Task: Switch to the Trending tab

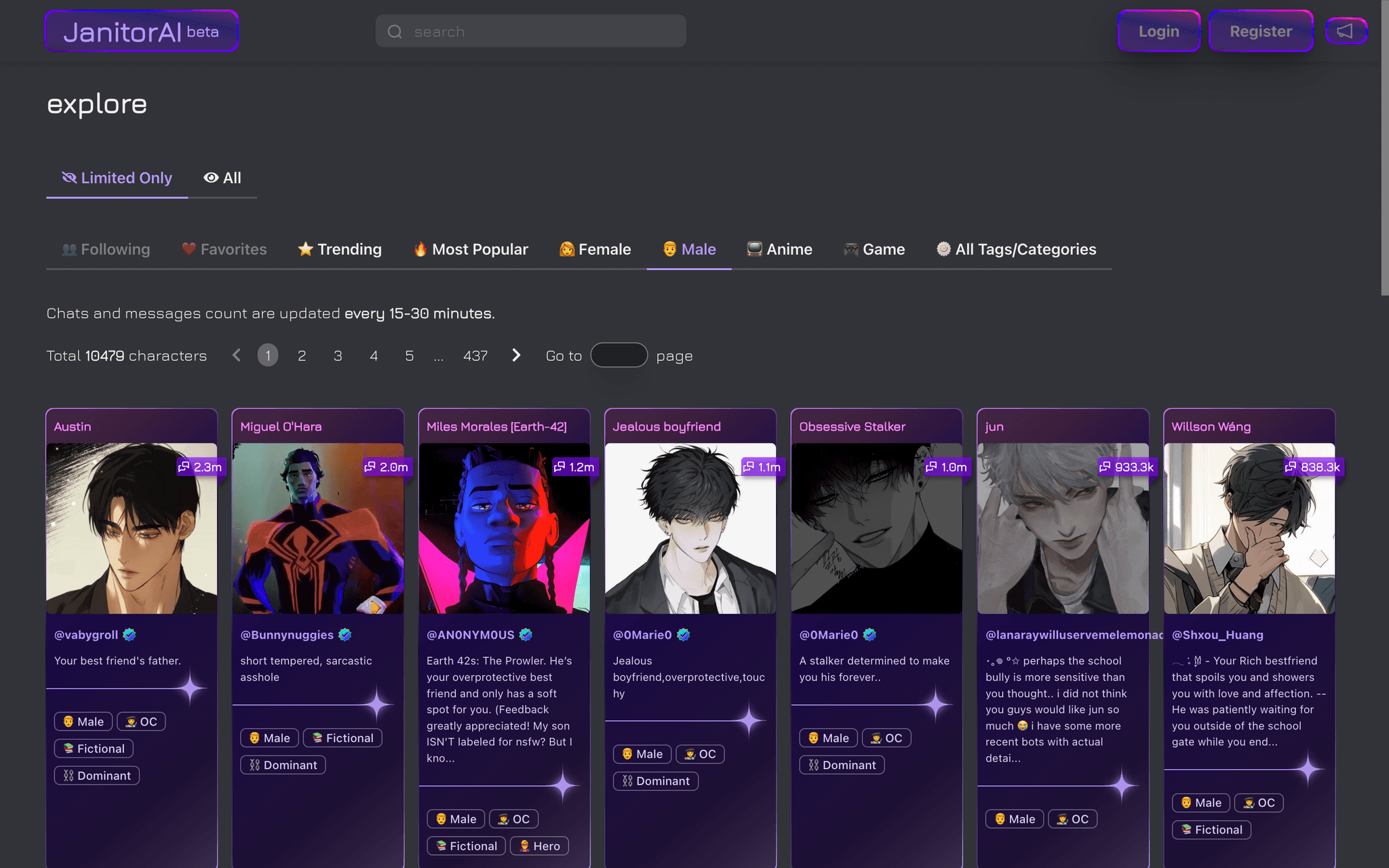Action: [x=340, y=250]
